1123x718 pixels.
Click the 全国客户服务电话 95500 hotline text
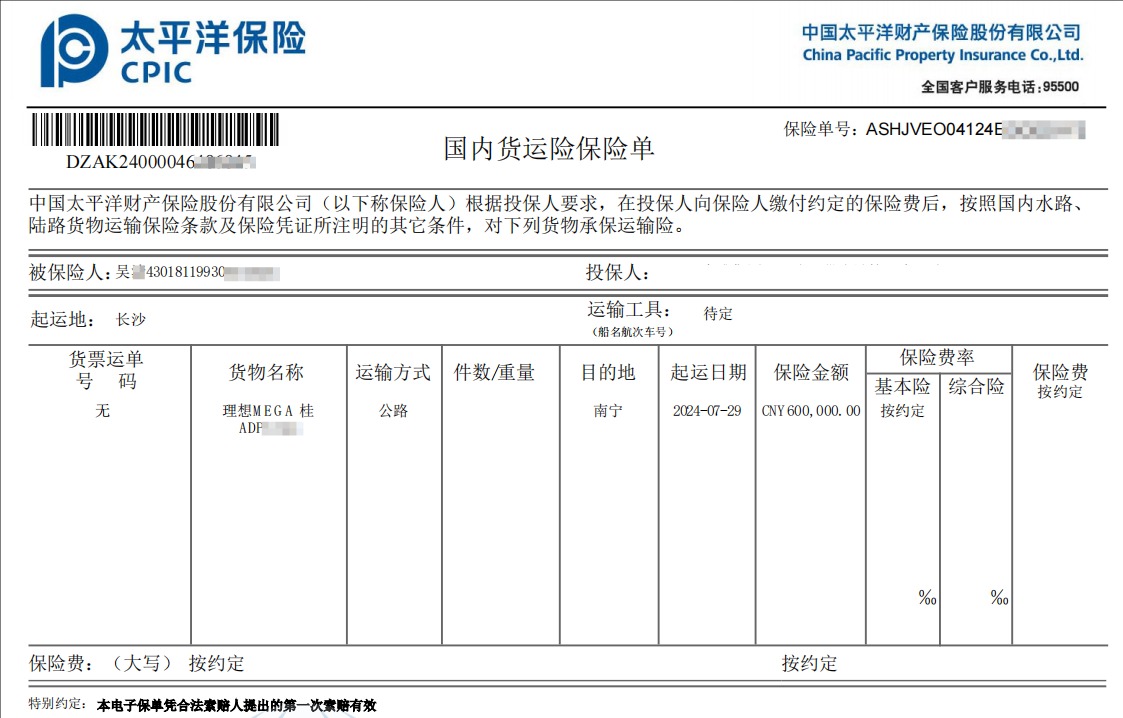pyautogui.click(x=999, y=87)
